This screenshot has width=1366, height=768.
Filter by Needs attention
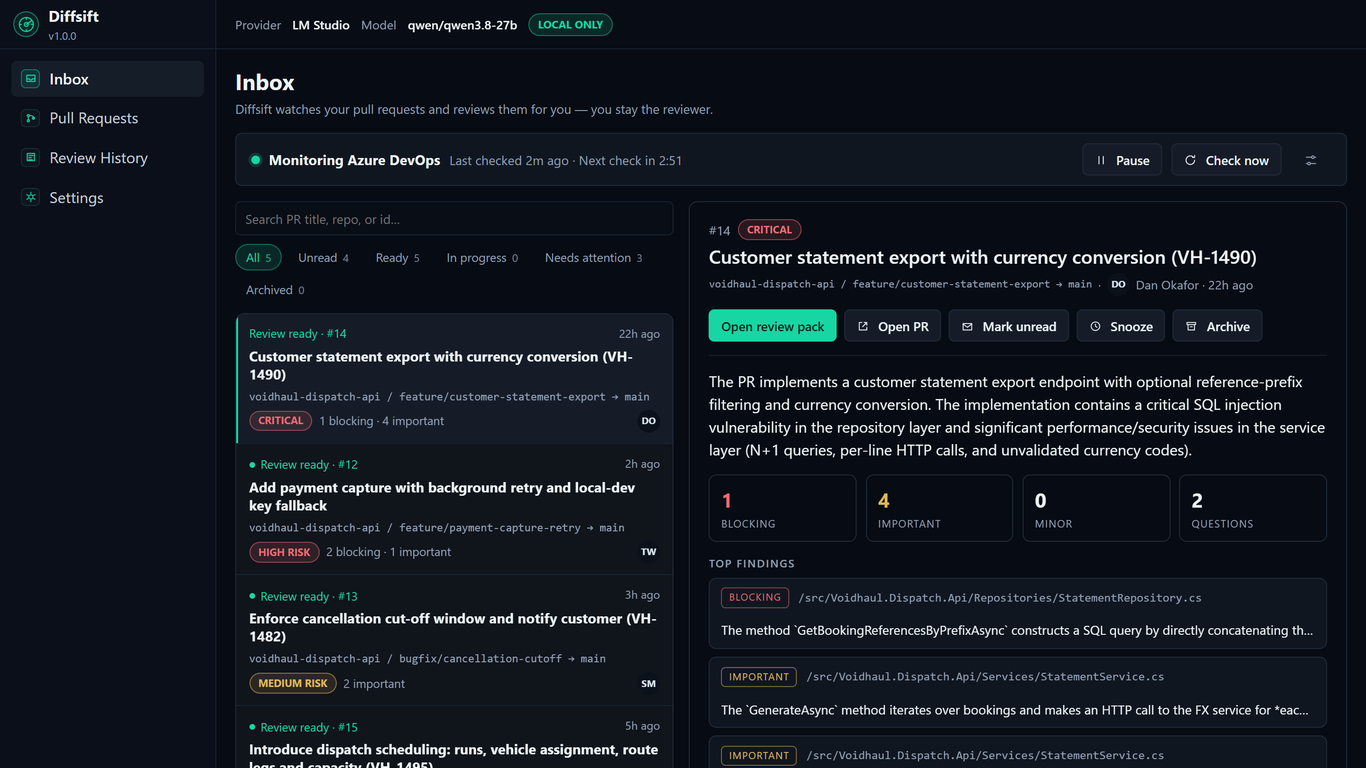point(593,258)
